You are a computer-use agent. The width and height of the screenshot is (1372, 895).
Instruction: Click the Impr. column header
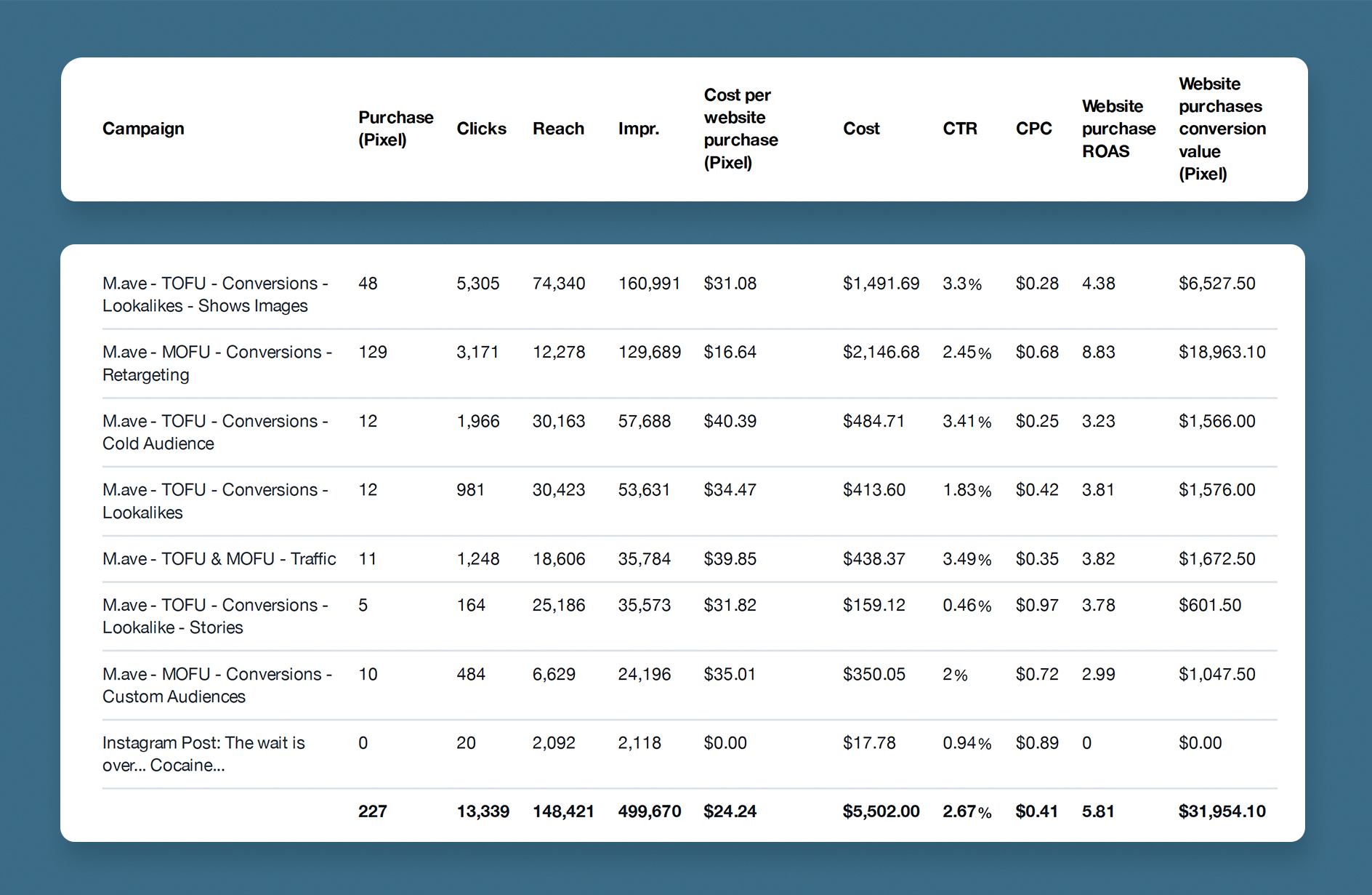[x=639, y=129]
